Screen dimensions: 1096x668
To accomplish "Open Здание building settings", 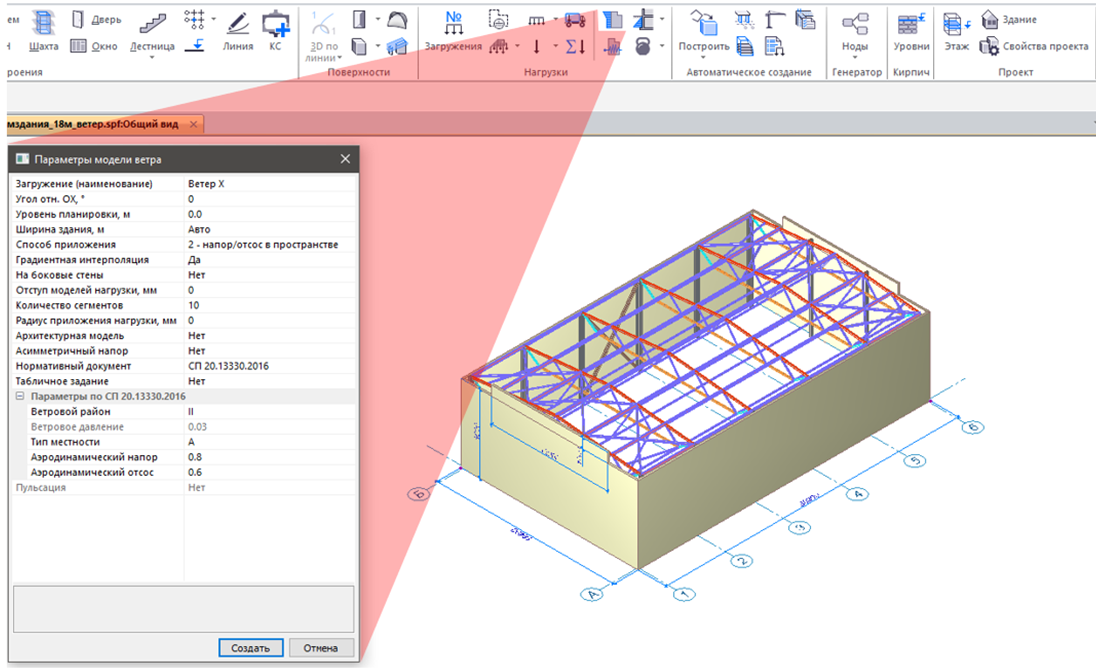I will coord(1009,20).
